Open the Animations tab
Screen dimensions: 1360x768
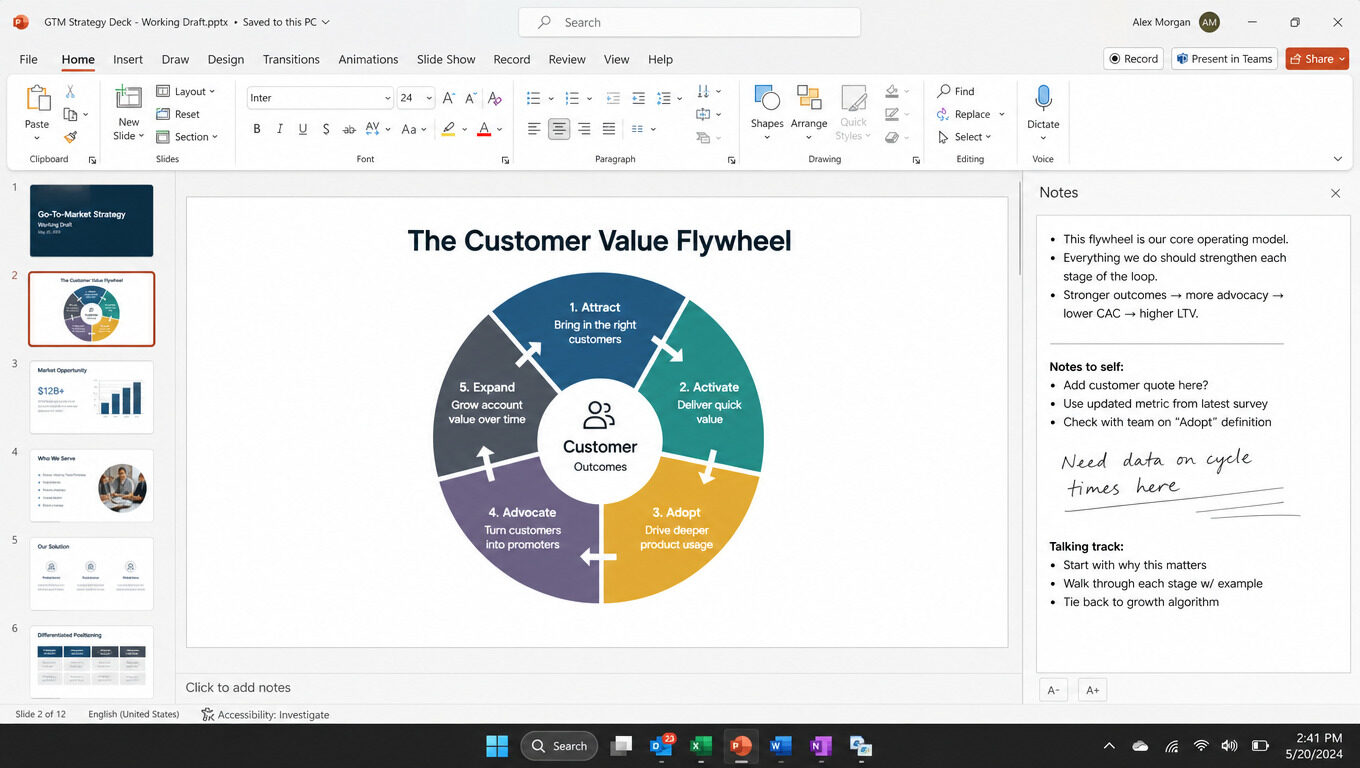[368, 59]
